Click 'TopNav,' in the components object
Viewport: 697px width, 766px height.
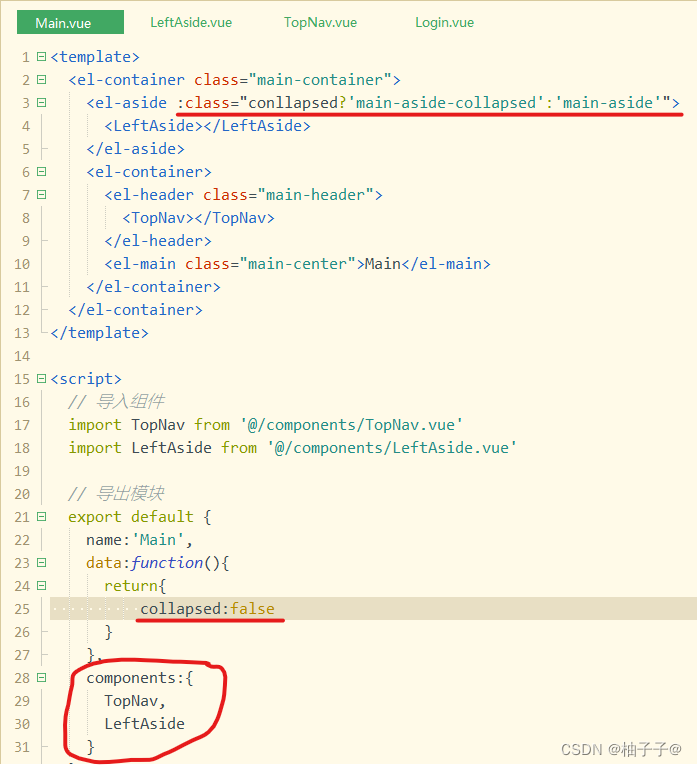click(x=135, y=701)
